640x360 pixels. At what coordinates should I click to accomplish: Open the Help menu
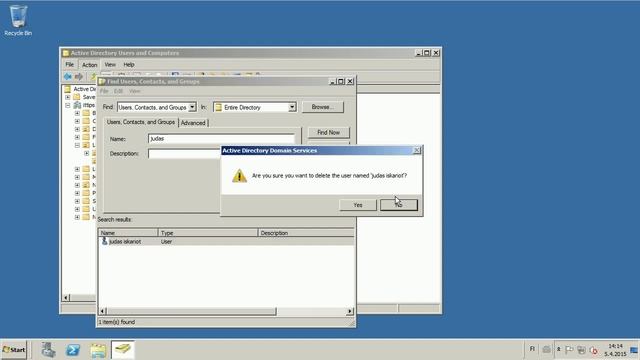pos(129,64)
